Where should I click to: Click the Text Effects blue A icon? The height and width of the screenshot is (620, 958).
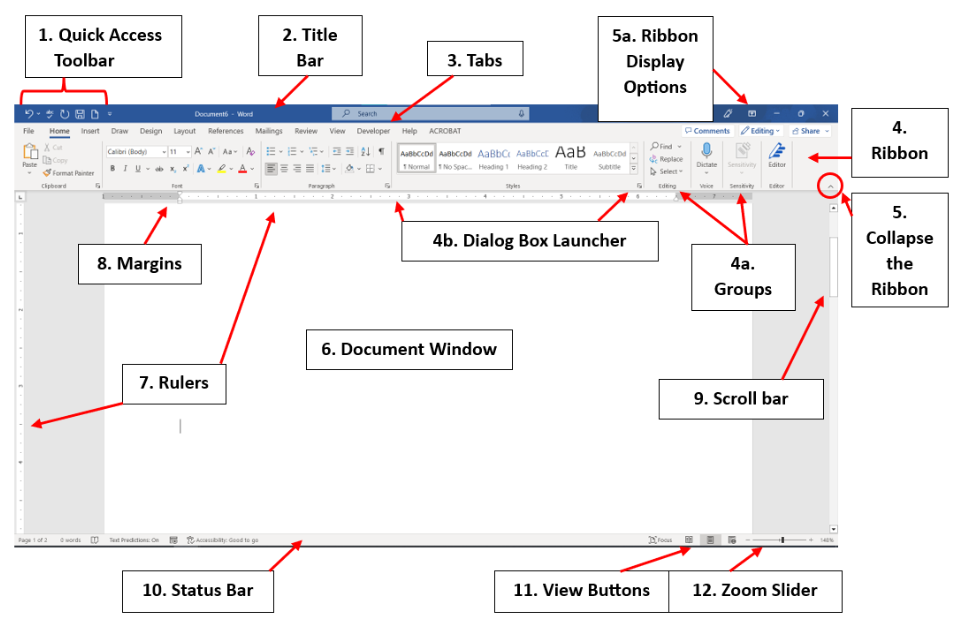[200, 169]
